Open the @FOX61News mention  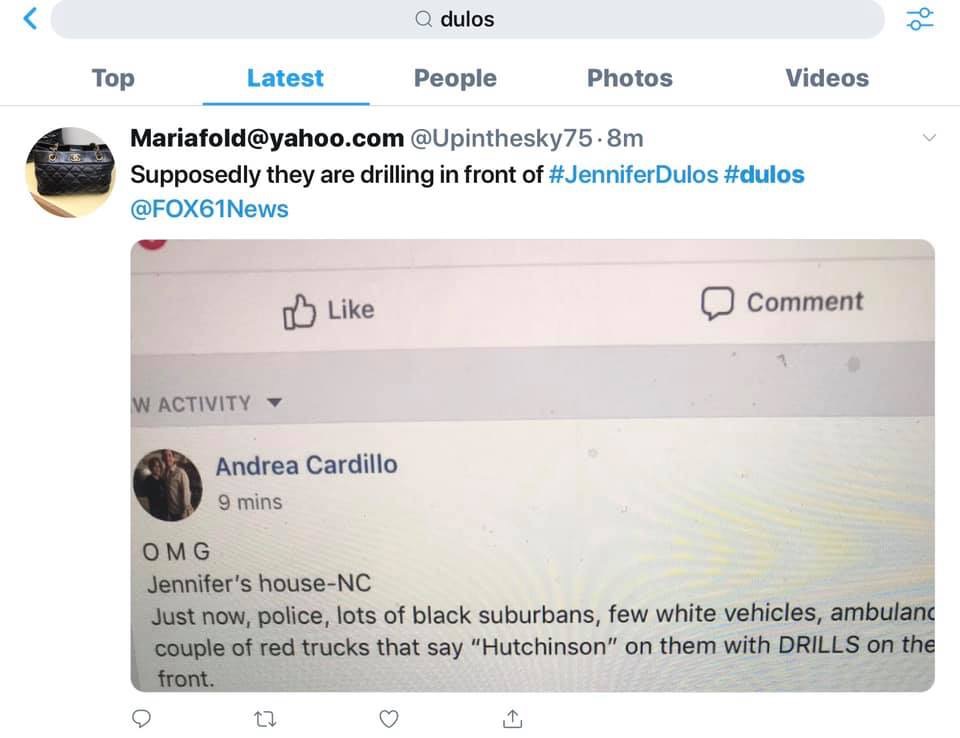click(x=209, y=209)
